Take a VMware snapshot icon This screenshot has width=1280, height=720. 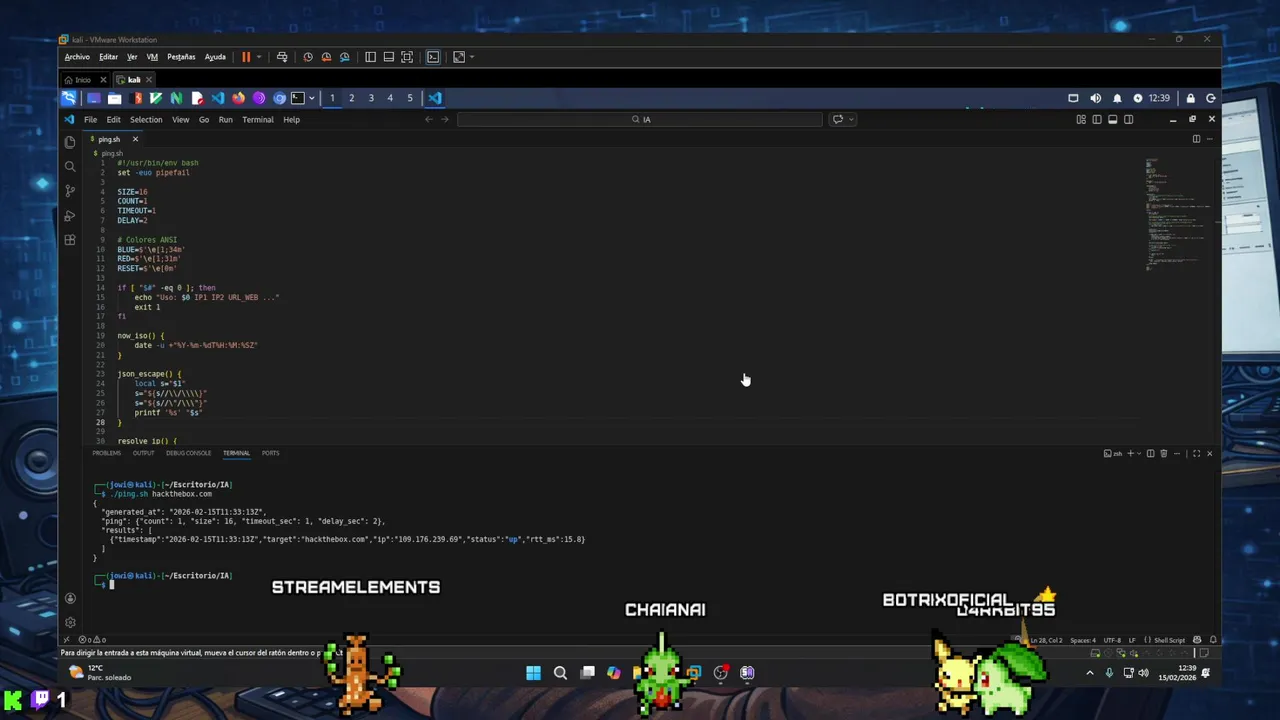click(x=308, y=57)
